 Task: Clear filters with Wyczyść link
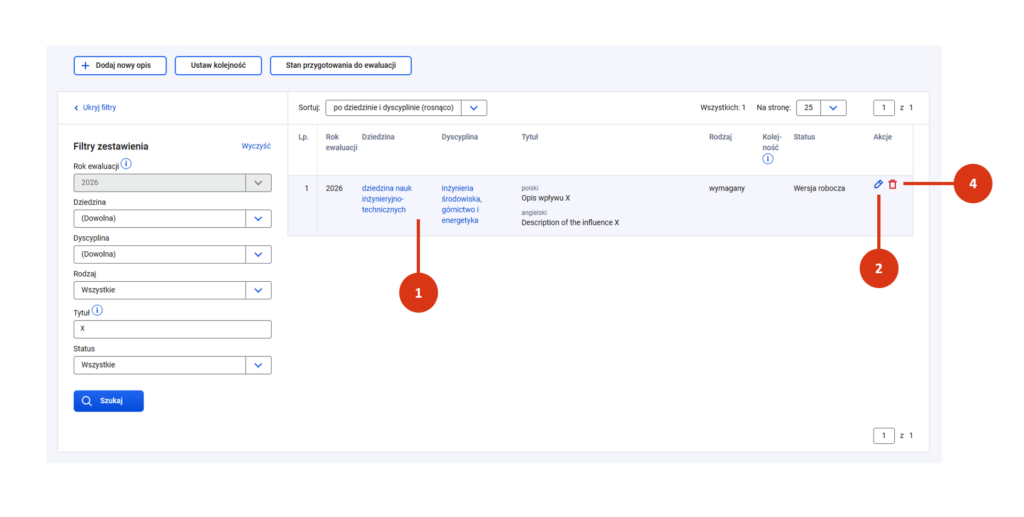(256, 145)
